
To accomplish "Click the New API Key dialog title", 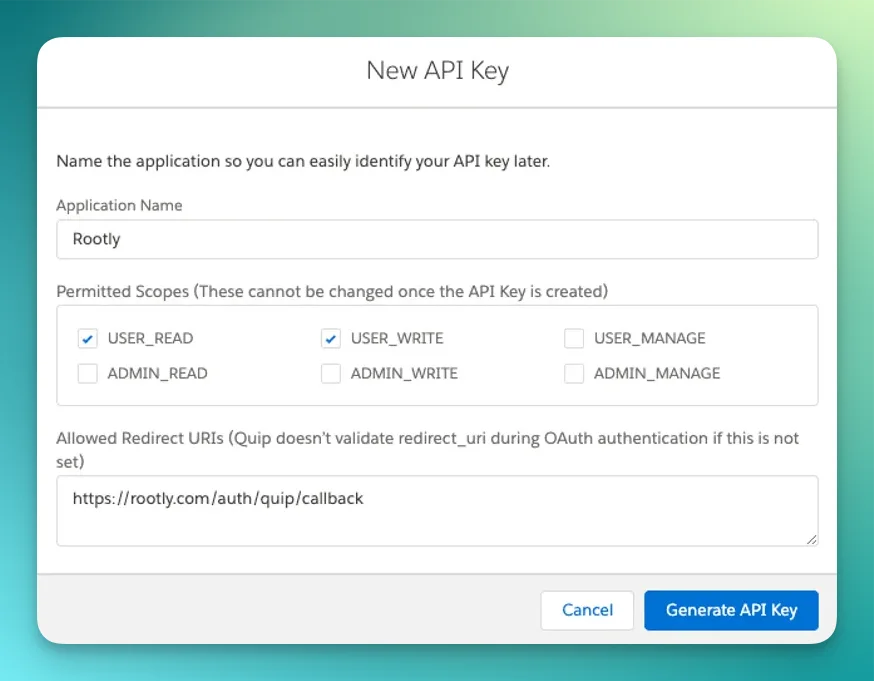I will tap(438, 71).
